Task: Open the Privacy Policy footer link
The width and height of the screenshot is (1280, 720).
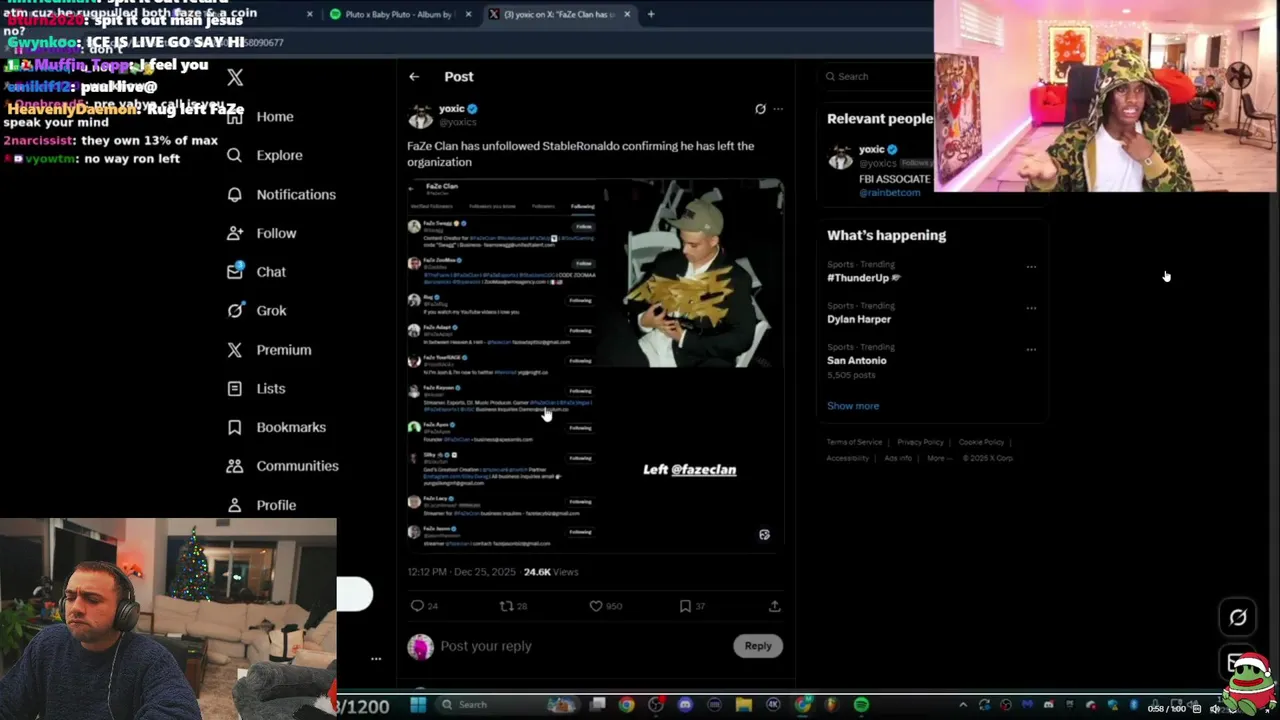Action: click(920, 442)
